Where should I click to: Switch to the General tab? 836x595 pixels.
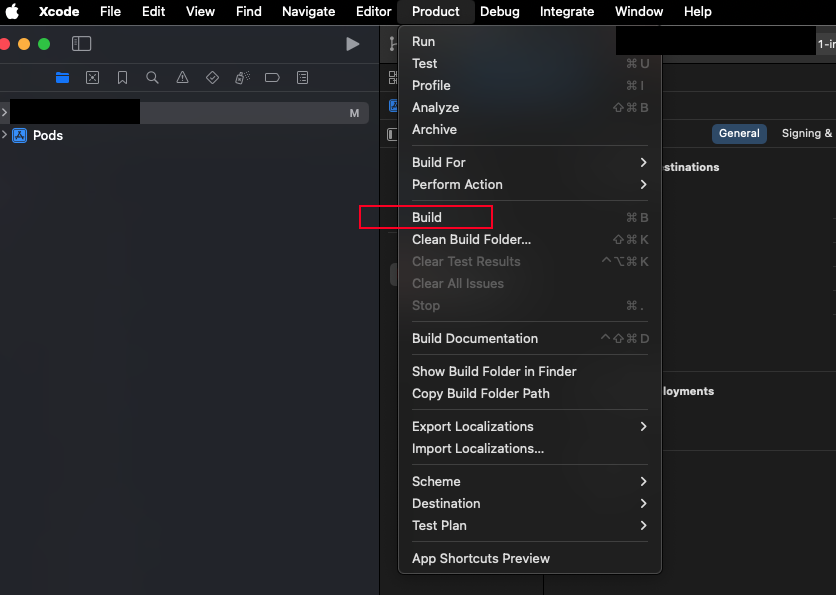click(739, 133)
